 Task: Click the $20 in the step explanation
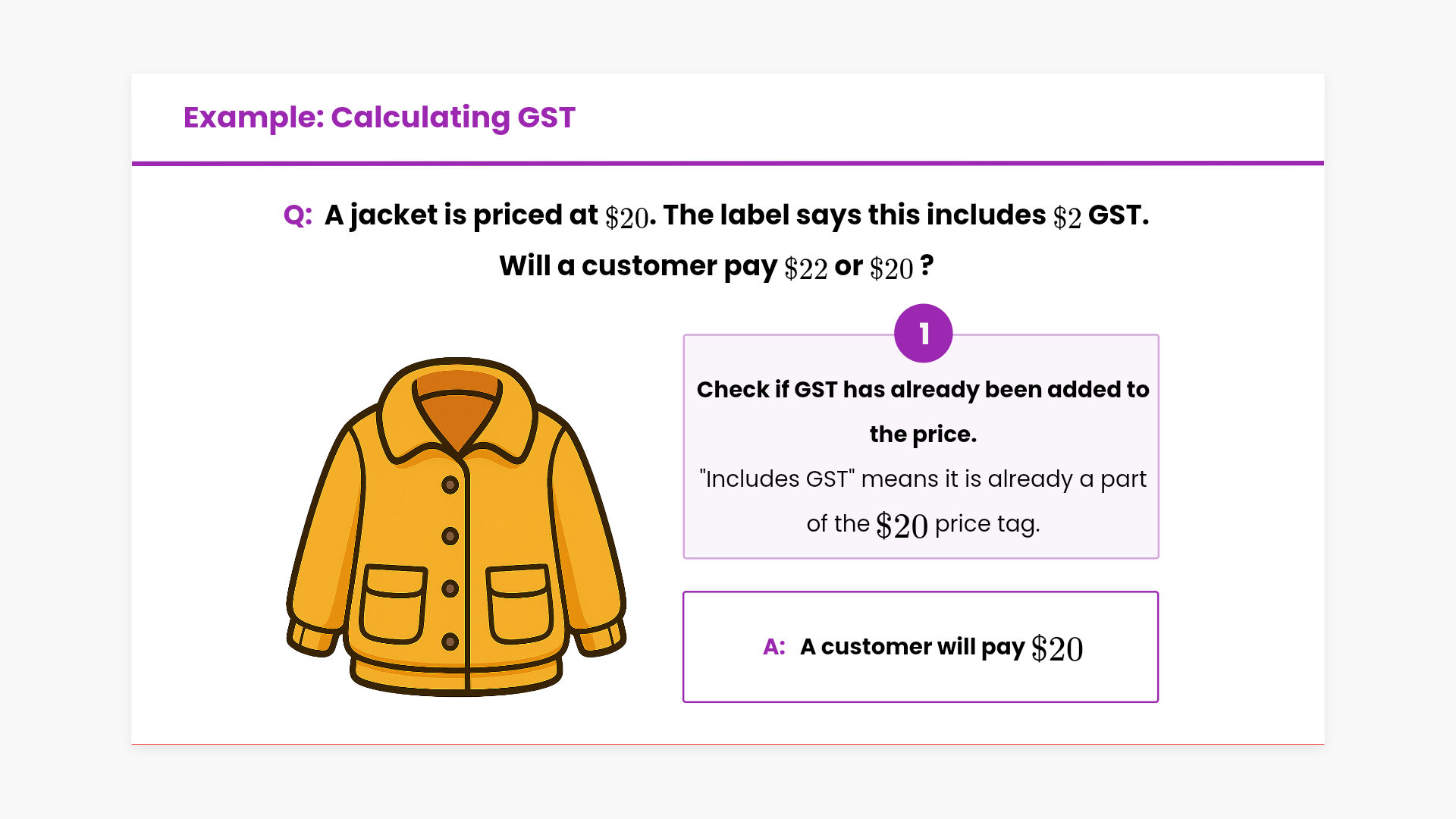[902, 526]
